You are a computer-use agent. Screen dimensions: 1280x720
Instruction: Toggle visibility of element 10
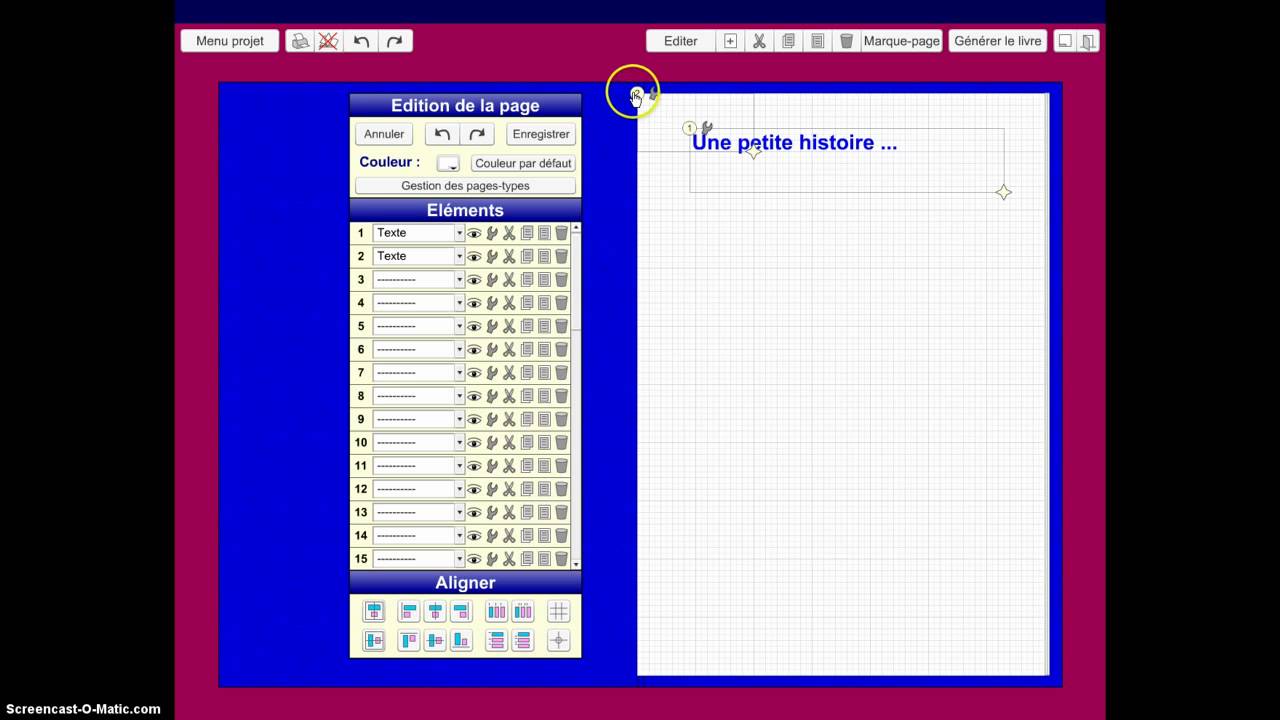click(474, 443)
